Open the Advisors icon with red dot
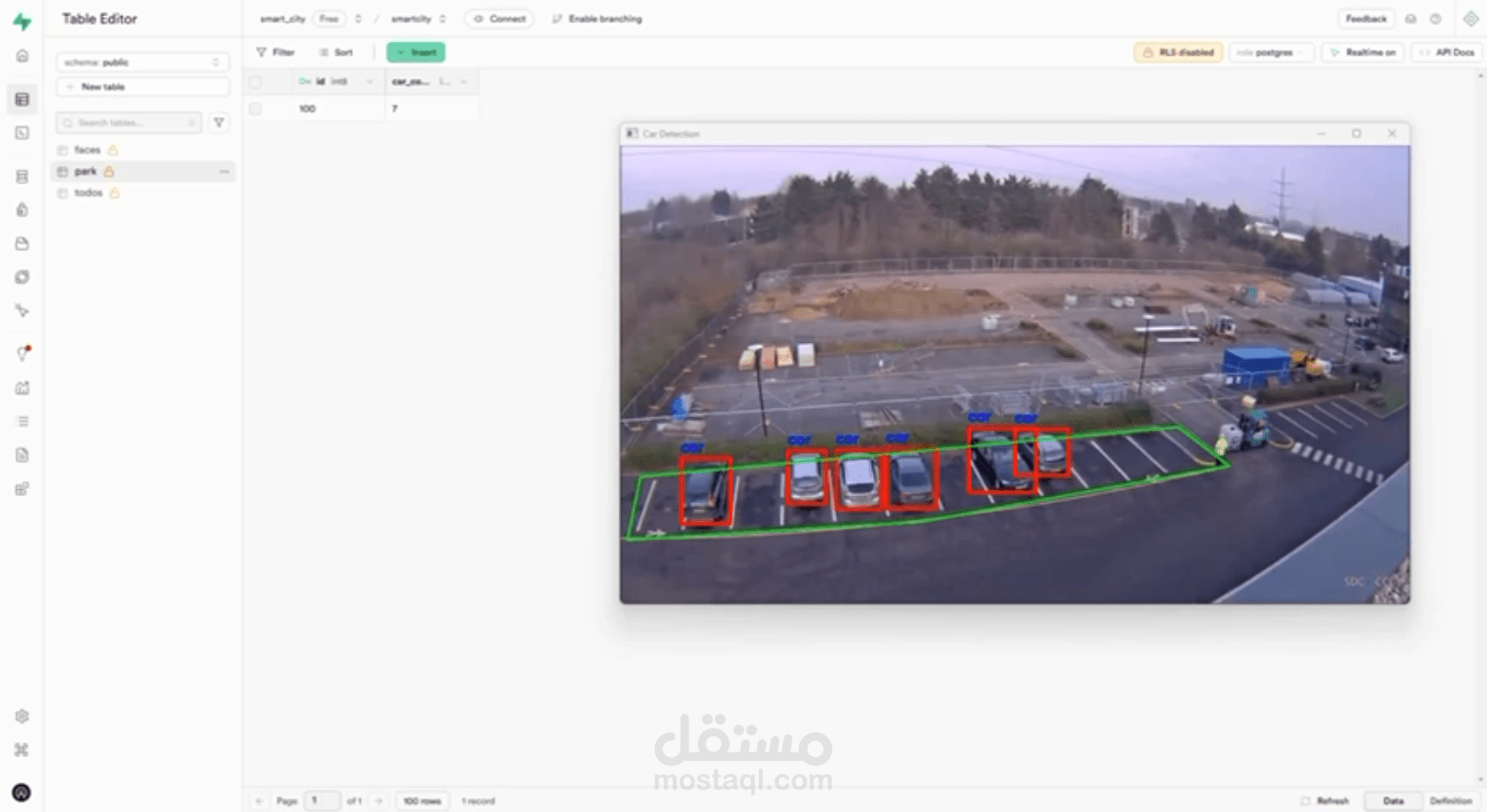The width and height of the screenshot is (1487, 812). click(23, 353)
